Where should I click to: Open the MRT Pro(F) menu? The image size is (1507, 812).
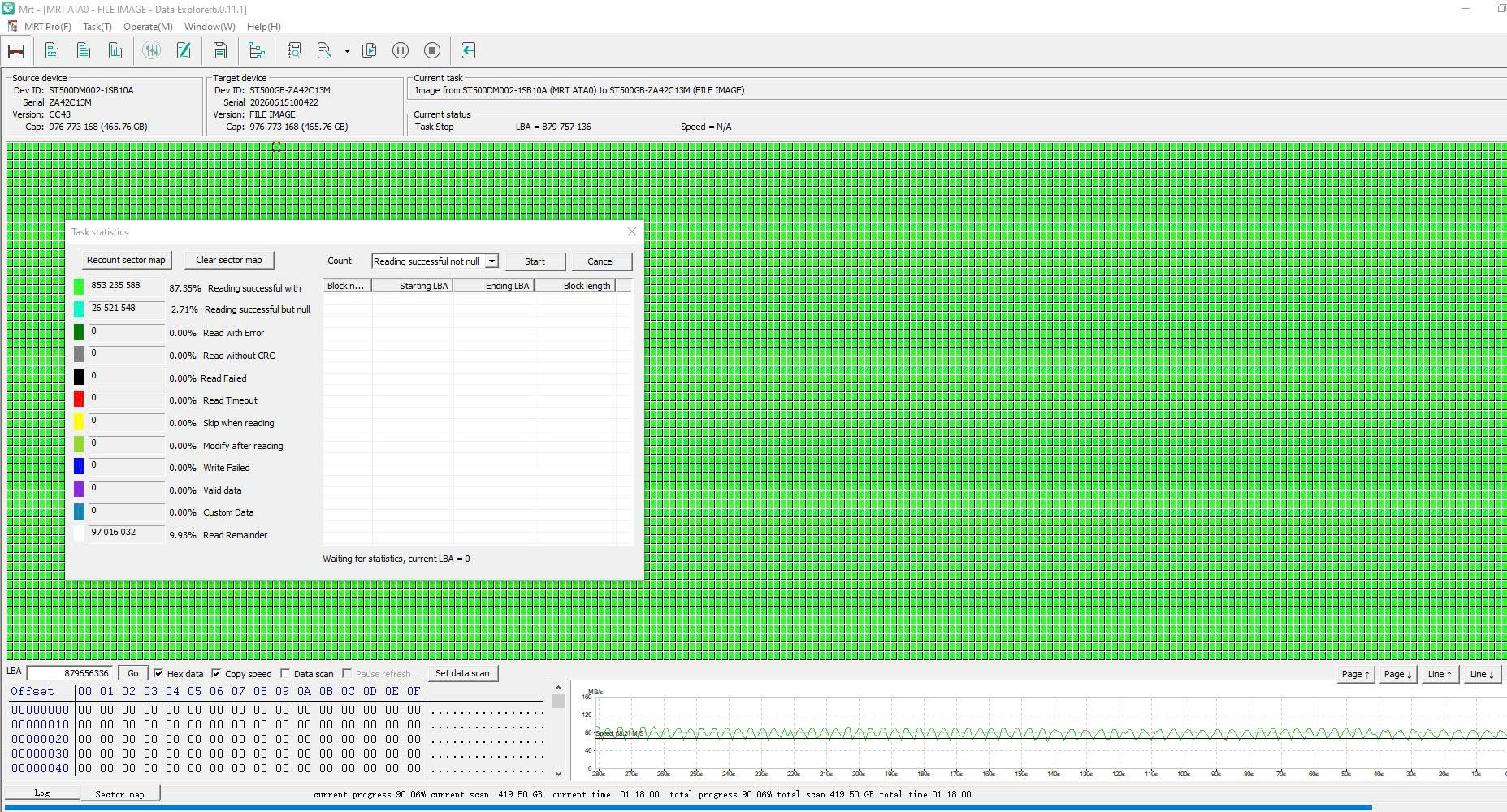point(48,27)
